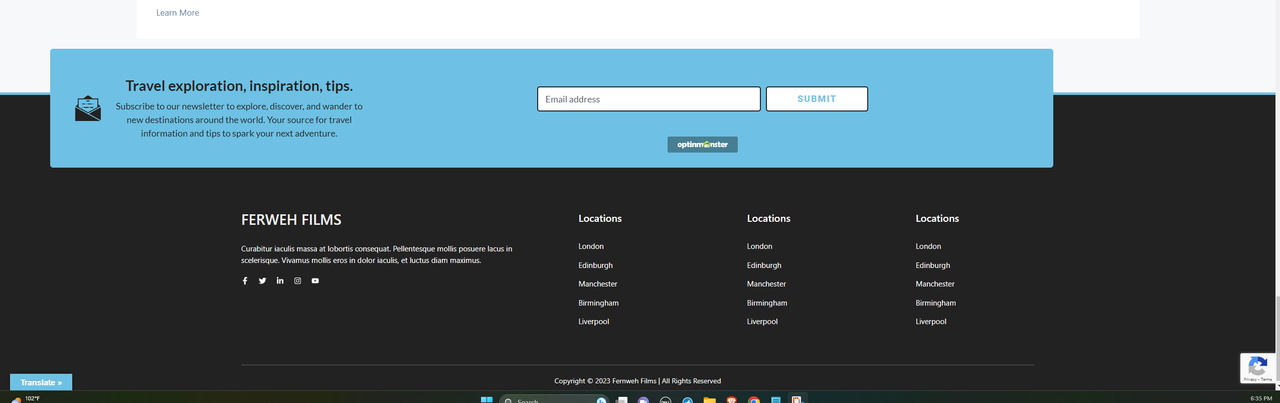1280x403 pixels.
Task: Open Birmingham in the third Locations column
Action: 937,303
